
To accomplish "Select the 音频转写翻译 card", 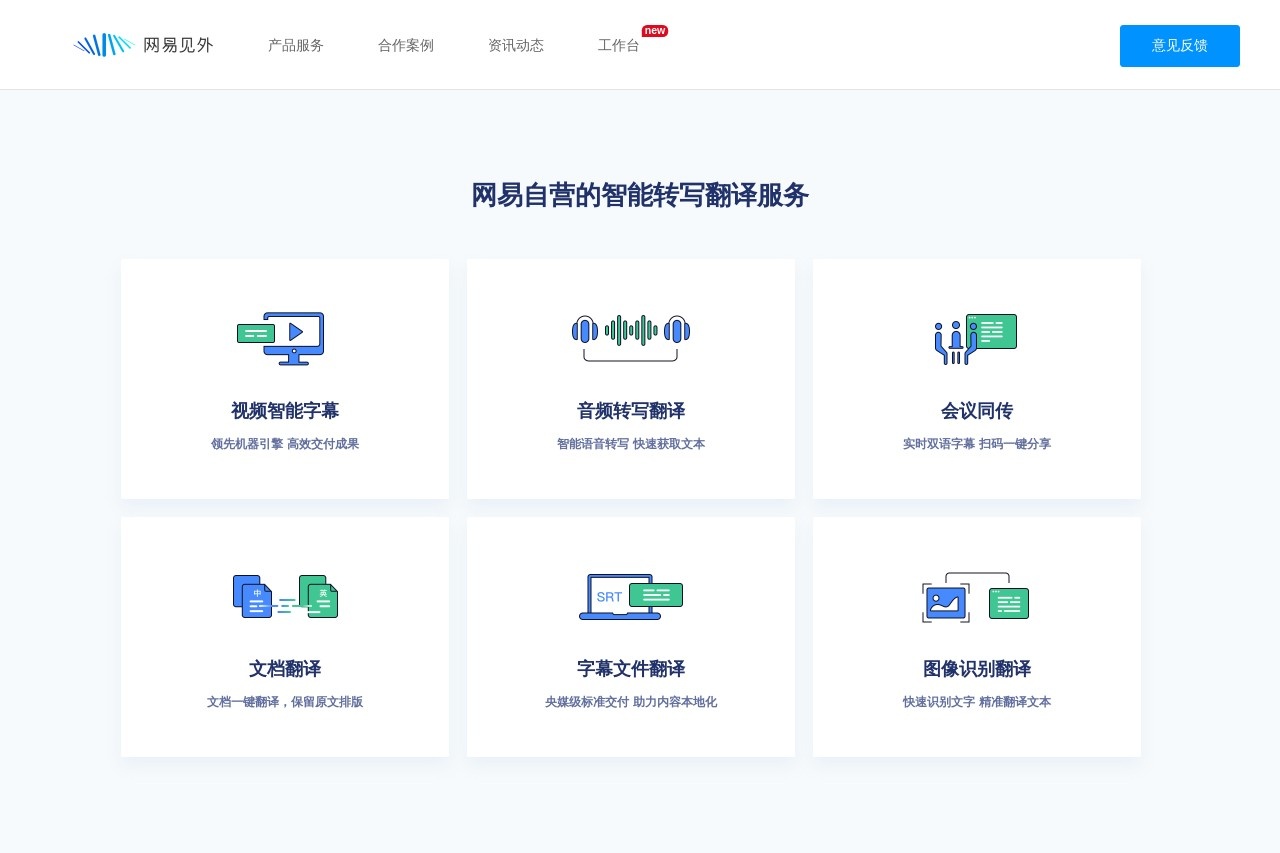I will click(631, 378).
